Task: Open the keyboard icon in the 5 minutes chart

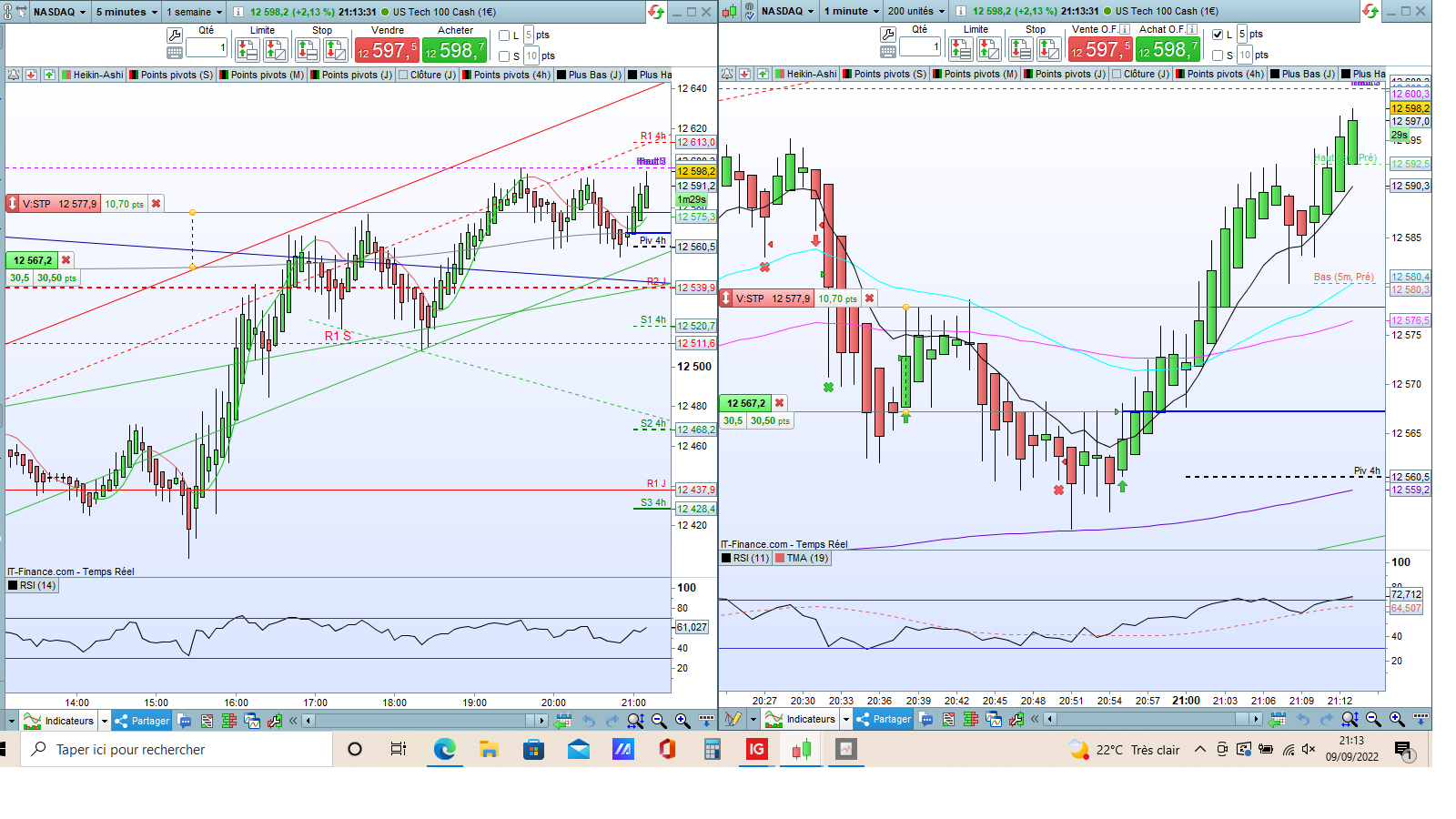Action: click(x=175, y=52)
